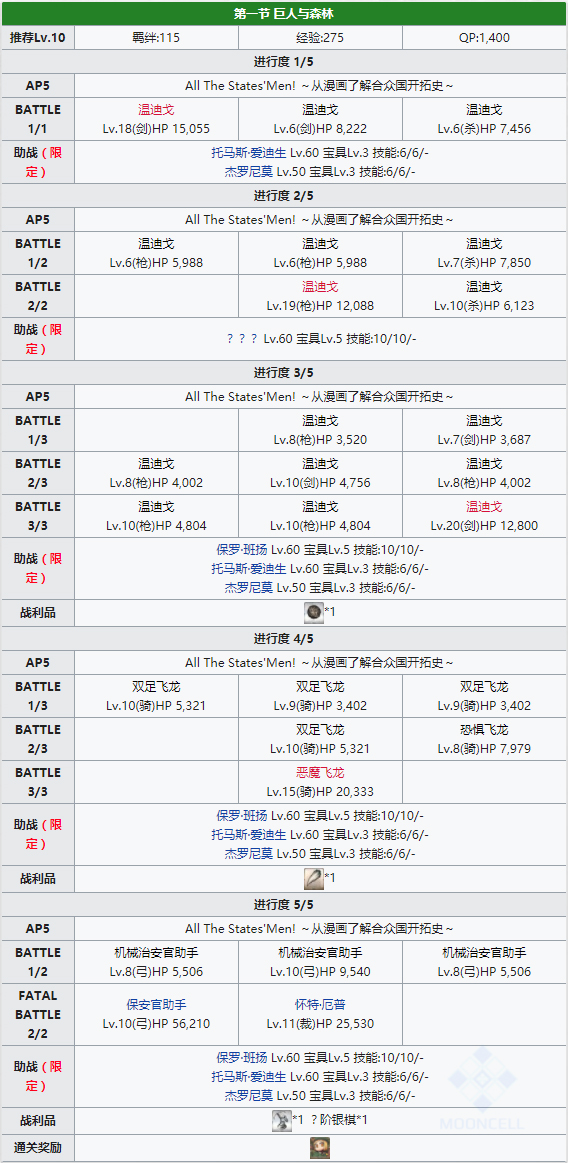
Task: Open 保罗·班扬 link in 进行度 4/5 support
Action: (242, 817)
